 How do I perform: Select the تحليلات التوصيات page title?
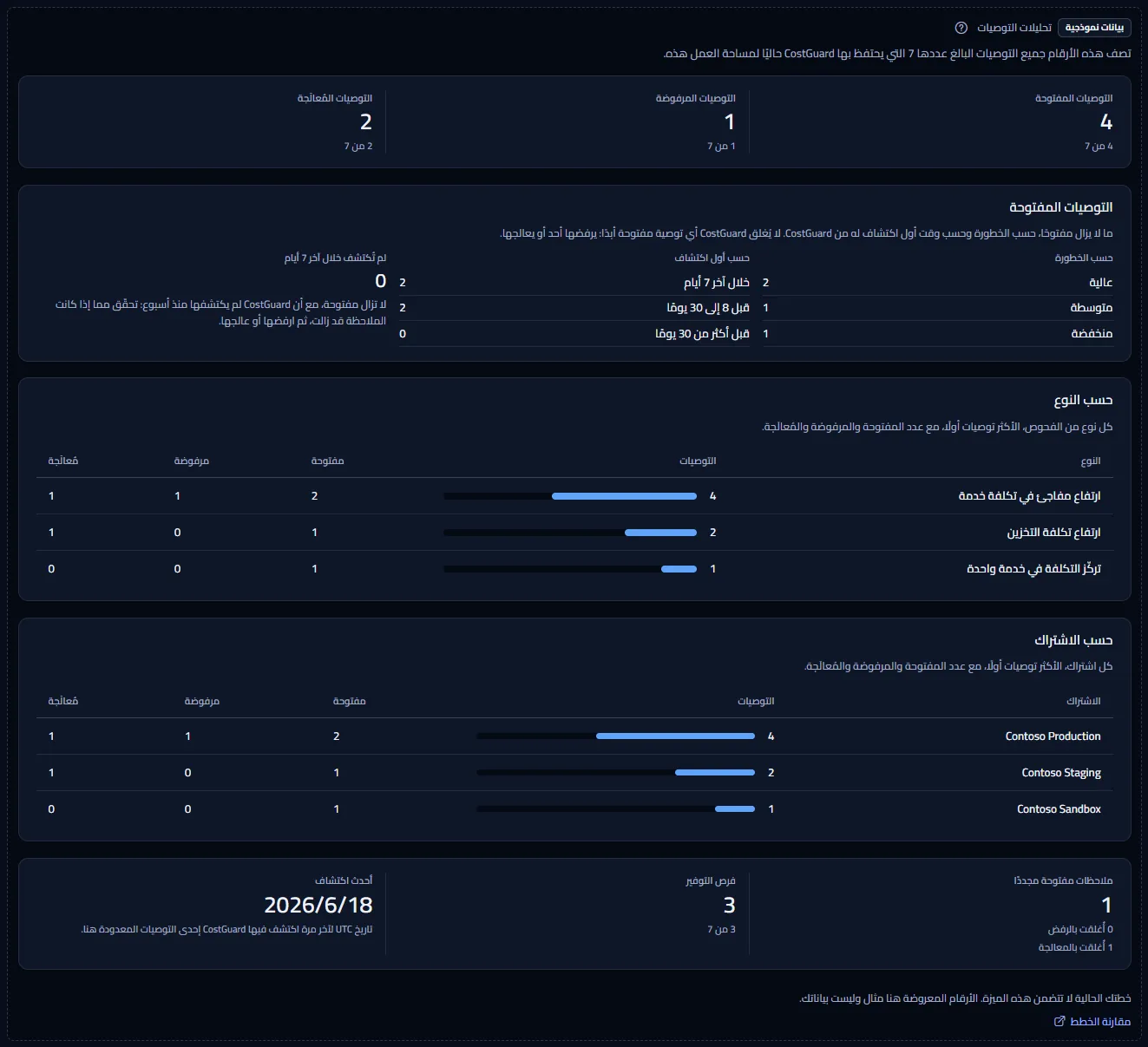[1014, 28]
